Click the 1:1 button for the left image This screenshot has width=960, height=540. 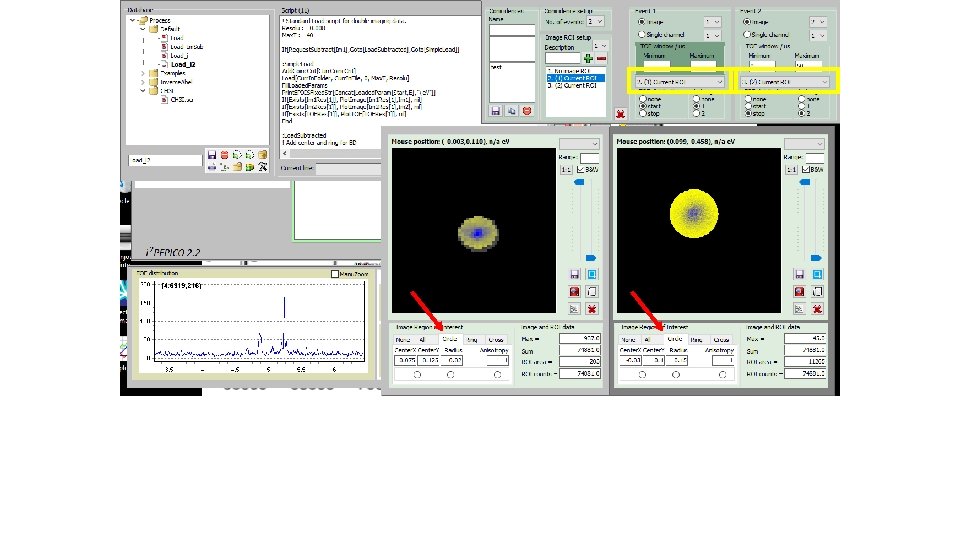(x=566, y=169)
